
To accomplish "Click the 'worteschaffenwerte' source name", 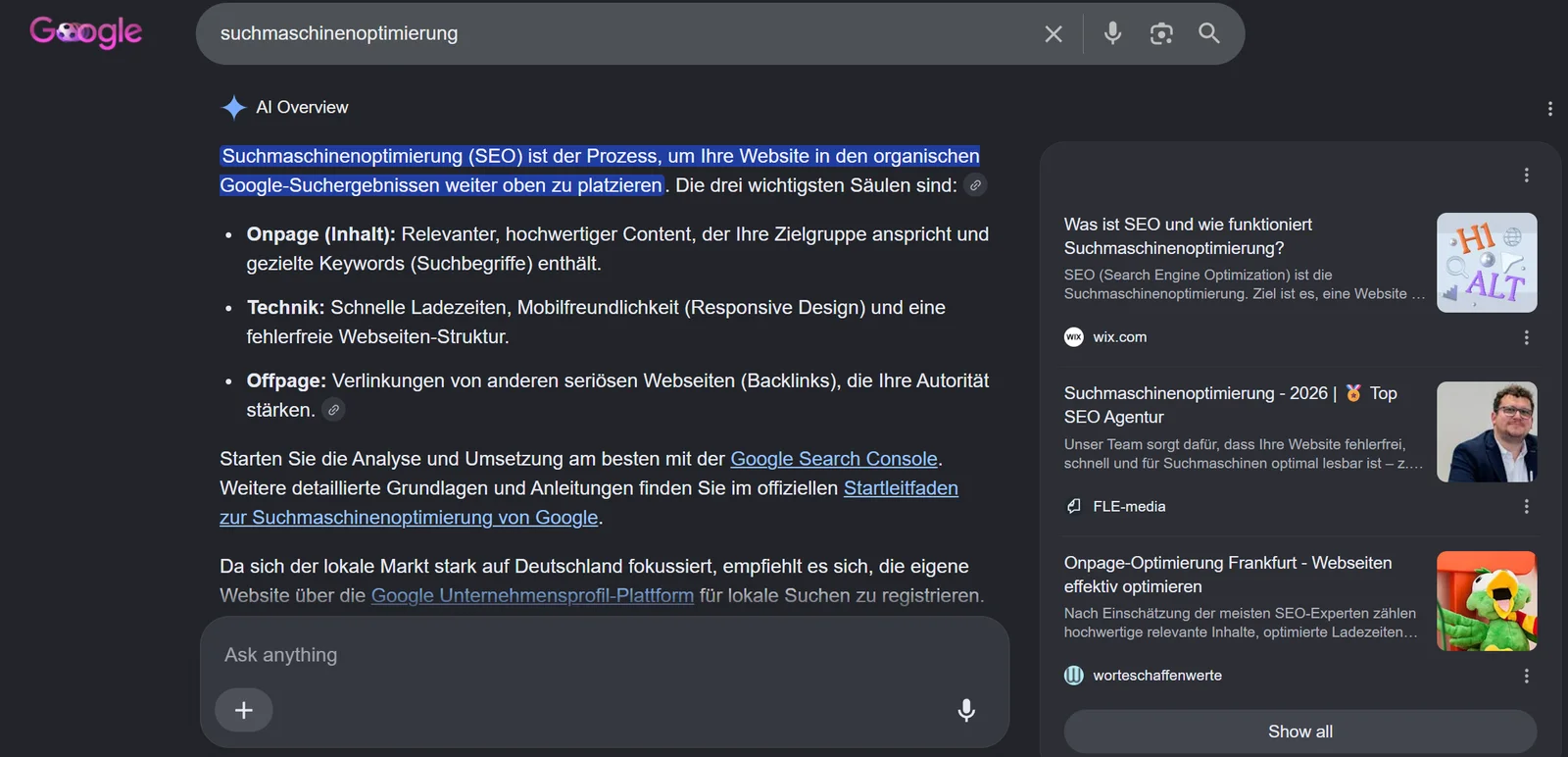I will (1157, 676).
